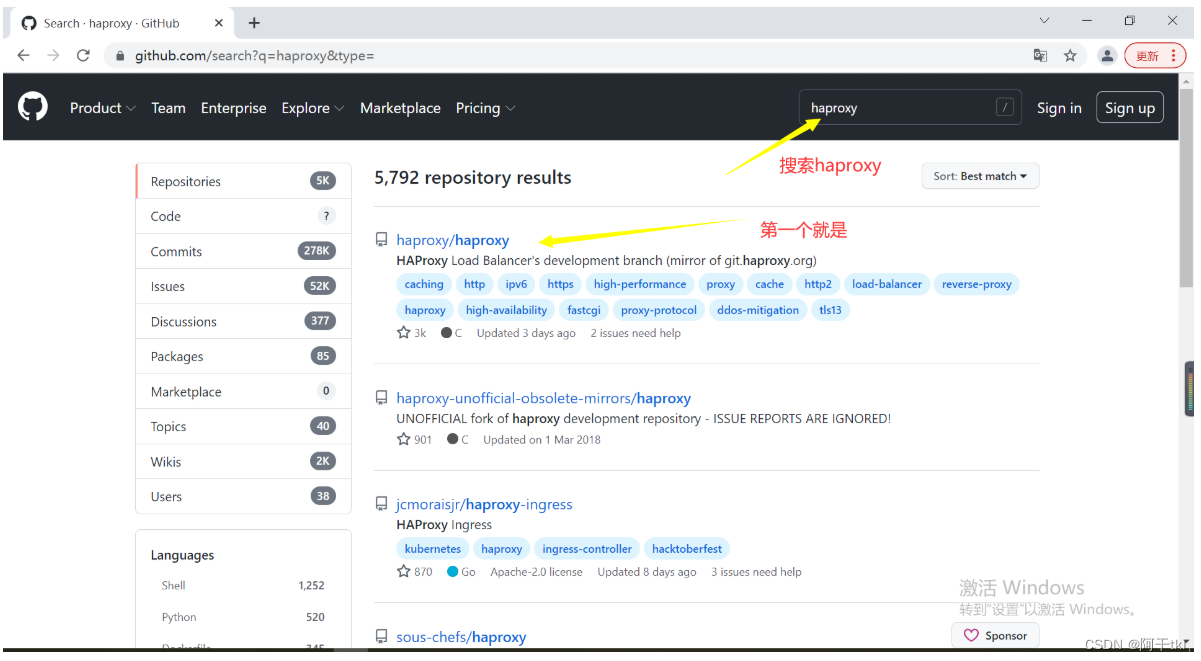Click 2 issues need help link
Image resolution: width=1201 pixels, height=661 pixels.
point(636,333)
